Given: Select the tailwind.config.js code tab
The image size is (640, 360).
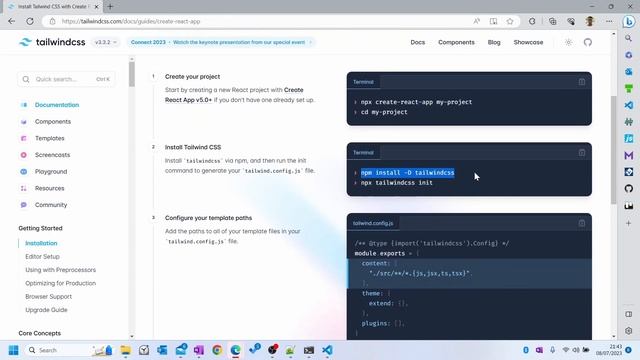Looking at the screenshot, I should [373, 223].
